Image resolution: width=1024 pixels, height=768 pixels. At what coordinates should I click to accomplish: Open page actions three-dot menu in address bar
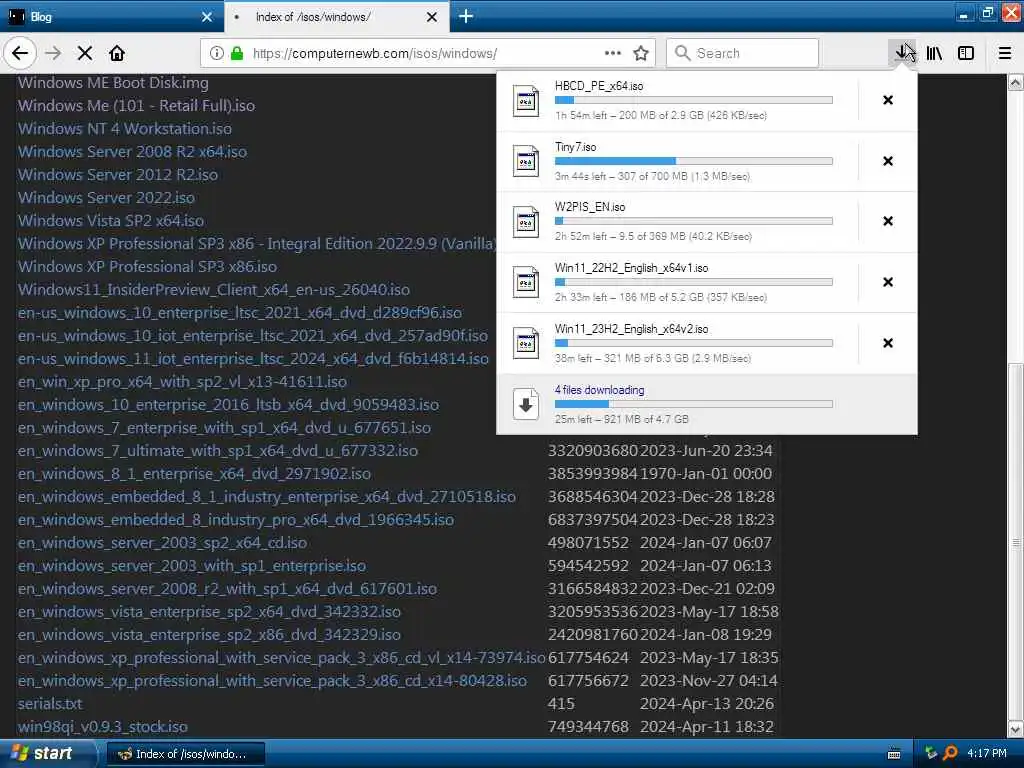tap(613, 53)
